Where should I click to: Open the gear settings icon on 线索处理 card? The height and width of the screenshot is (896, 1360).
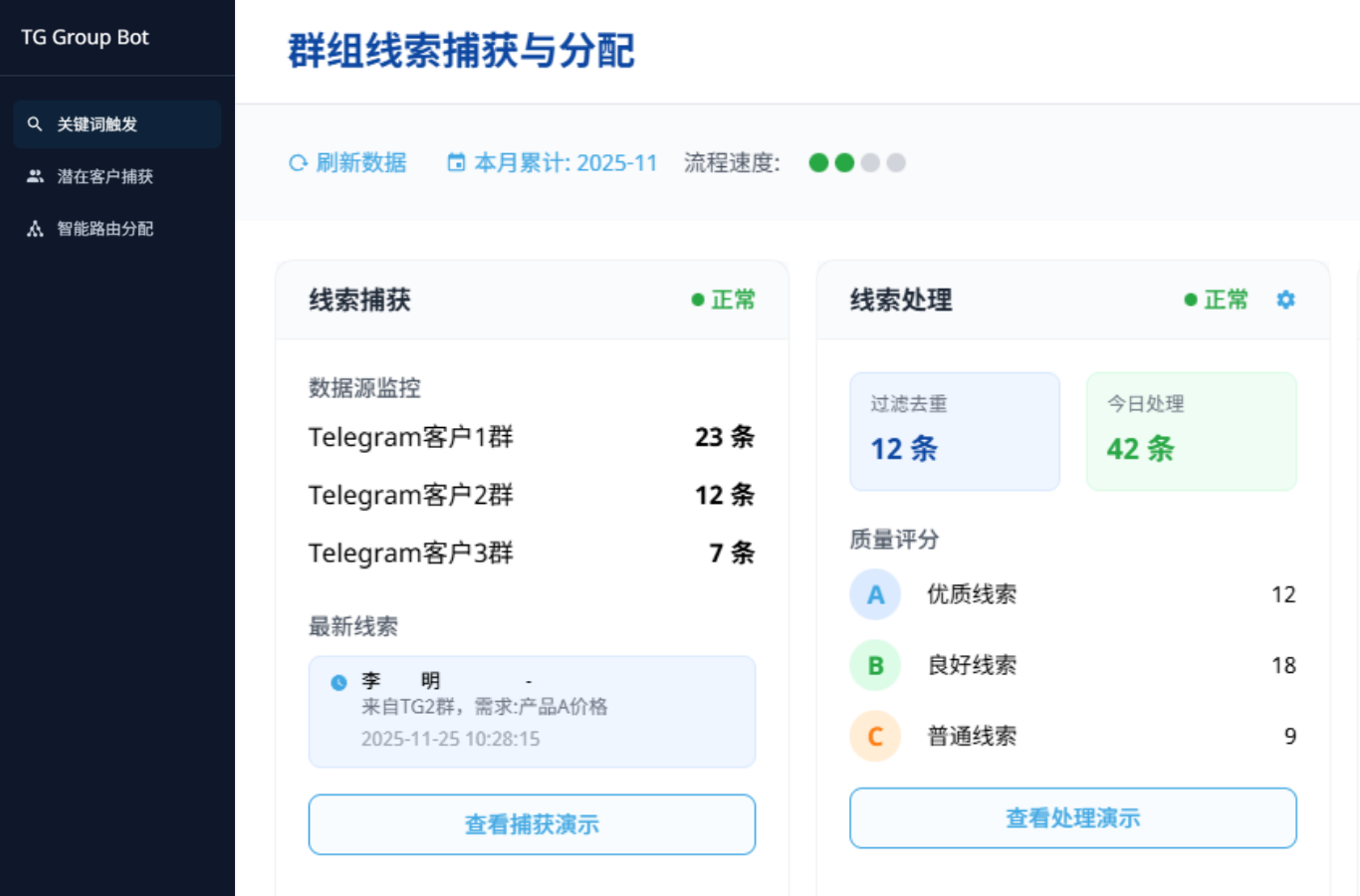(1285, 299)
